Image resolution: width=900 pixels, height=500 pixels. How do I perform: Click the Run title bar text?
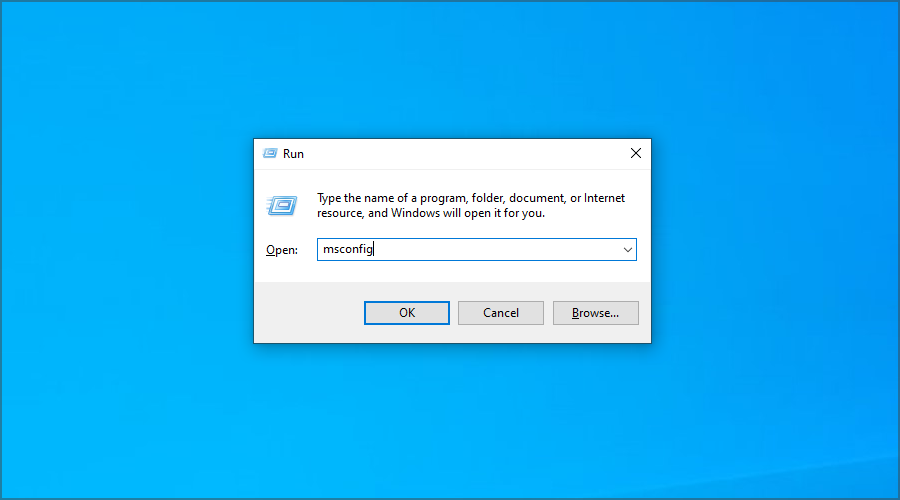293,154
